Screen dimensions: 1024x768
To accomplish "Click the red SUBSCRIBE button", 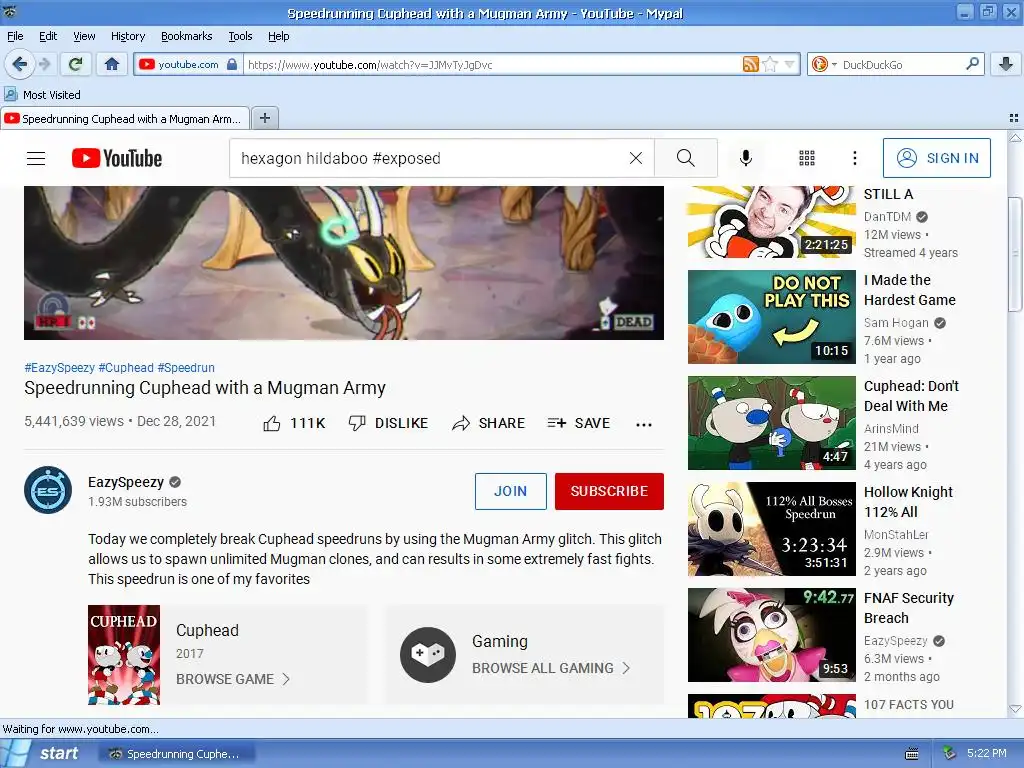I will 609,491.
